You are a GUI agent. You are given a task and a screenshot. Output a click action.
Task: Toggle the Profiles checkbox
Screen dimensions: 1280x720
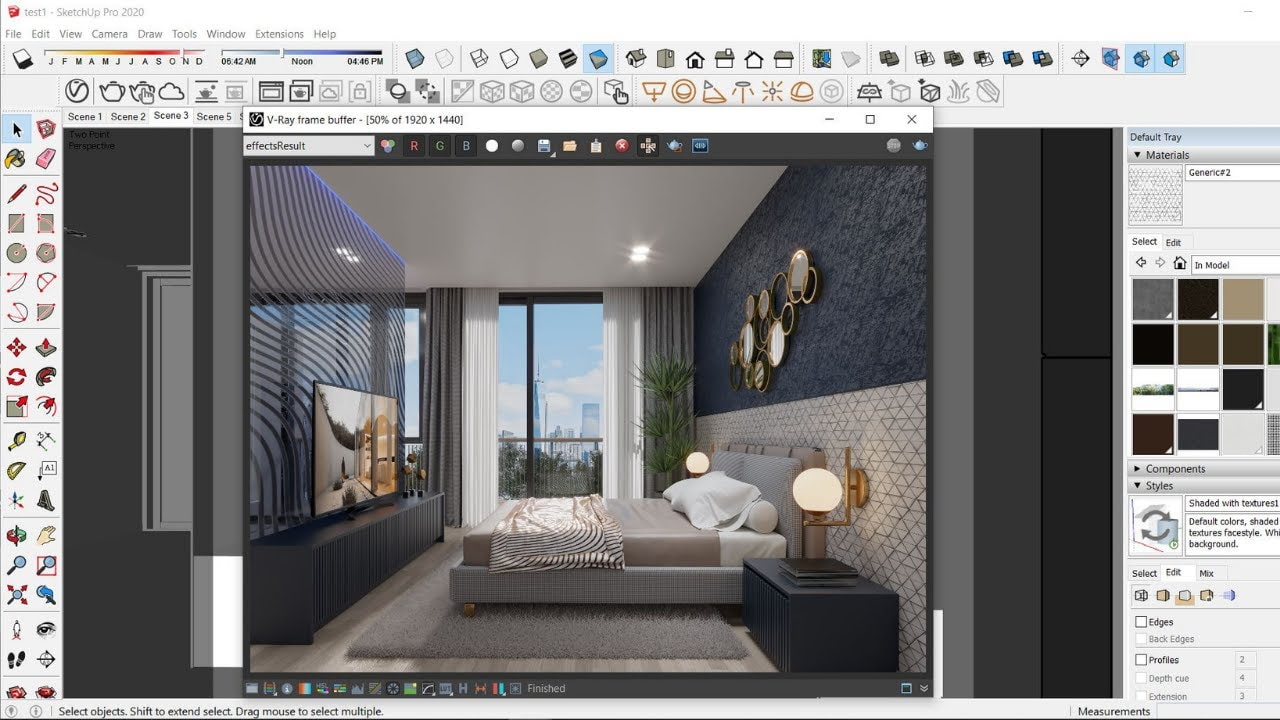(1141, 660)
